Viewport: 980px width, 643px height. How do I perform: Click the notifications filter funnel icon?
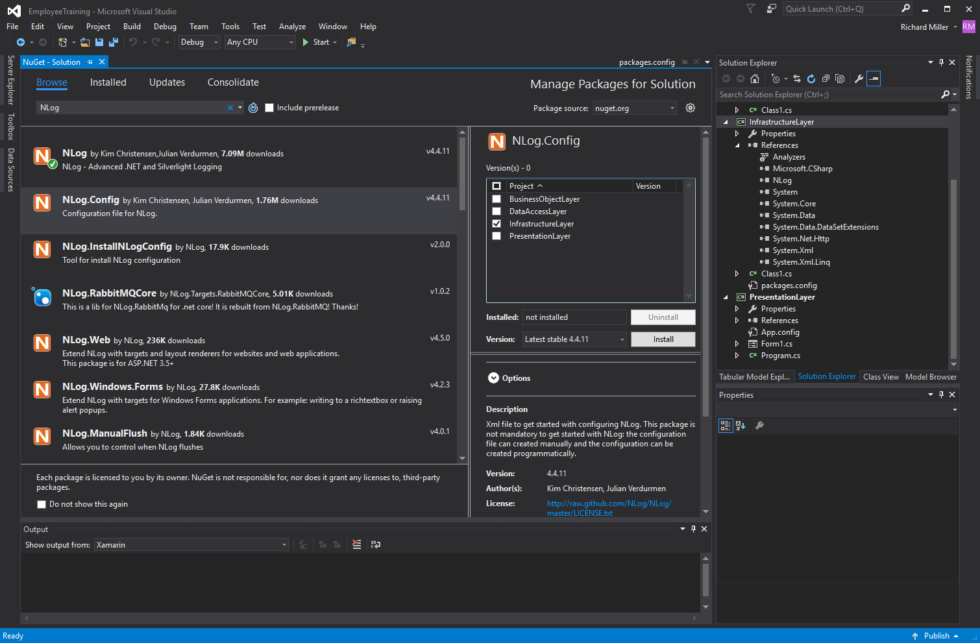pos(751,9)
